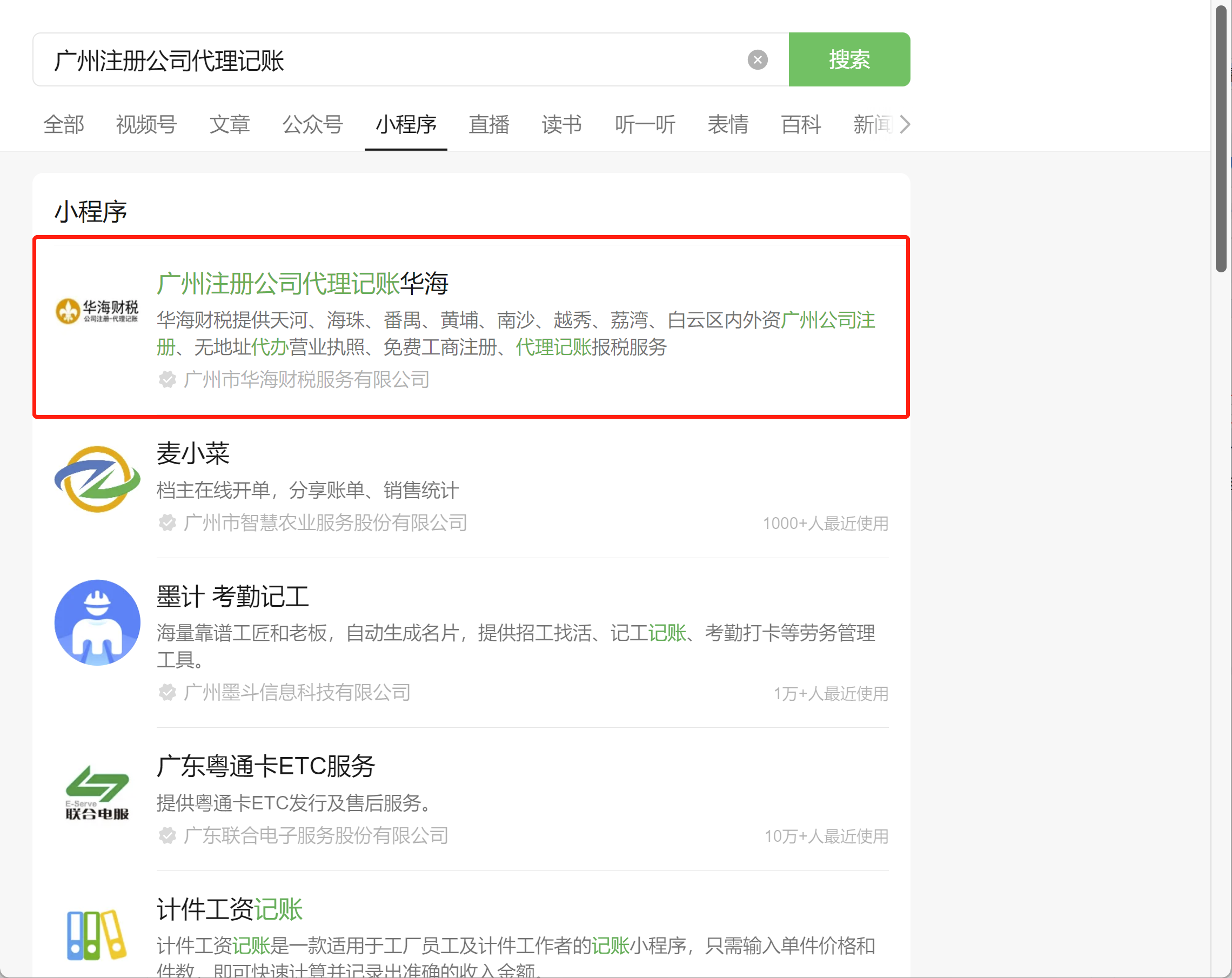Switch to the 公众号 tab
1232x978 pixels.
(x=312, y=124)
